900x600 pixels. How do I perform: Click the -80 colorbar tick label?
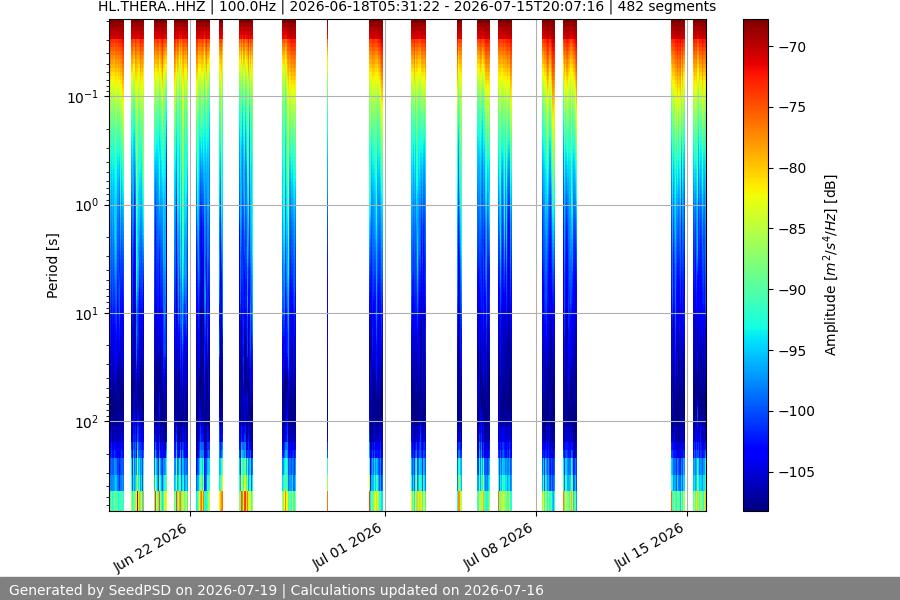[792, 168]
